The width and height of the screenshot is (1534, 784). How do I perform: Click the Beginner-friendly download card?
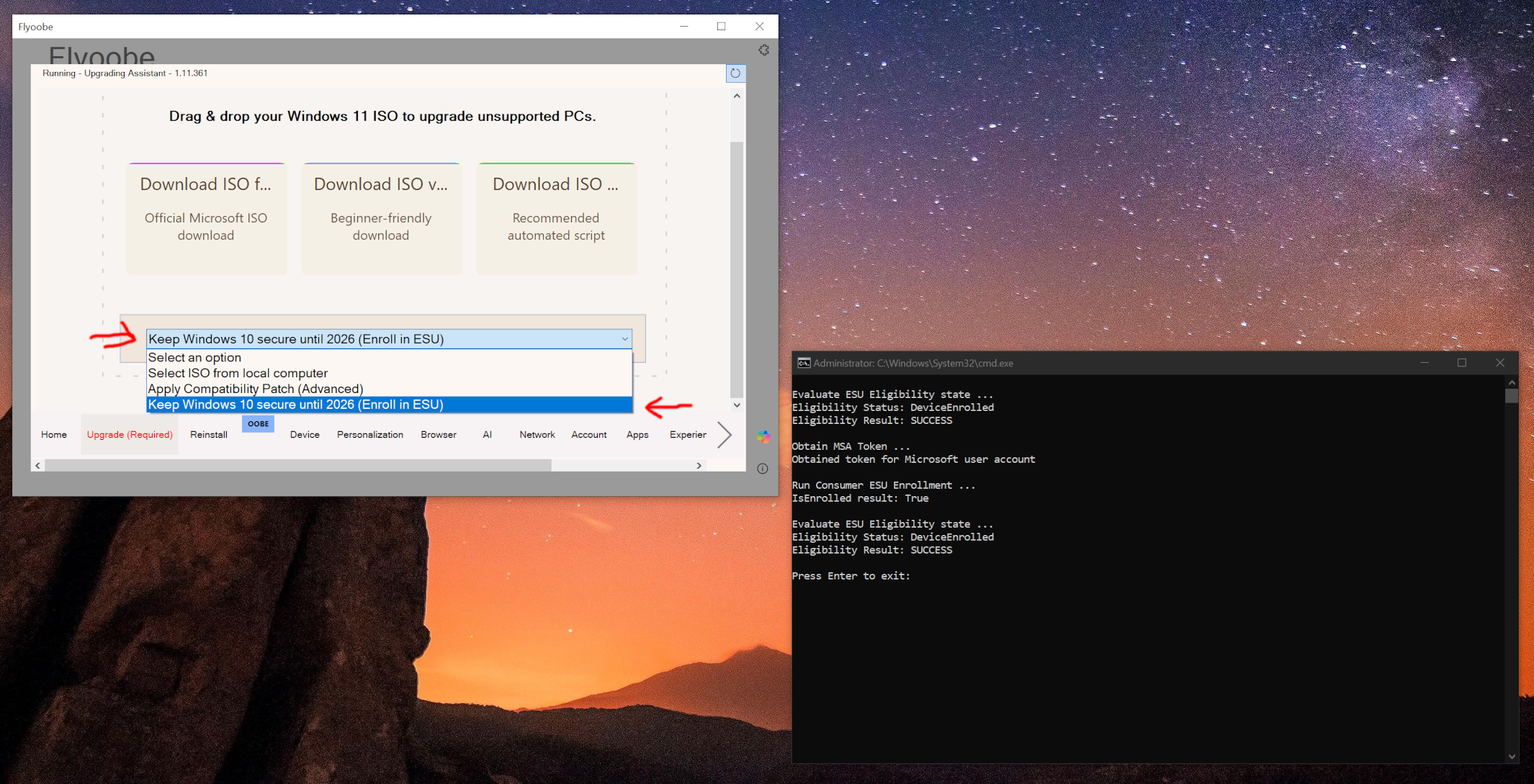[381, 218]
